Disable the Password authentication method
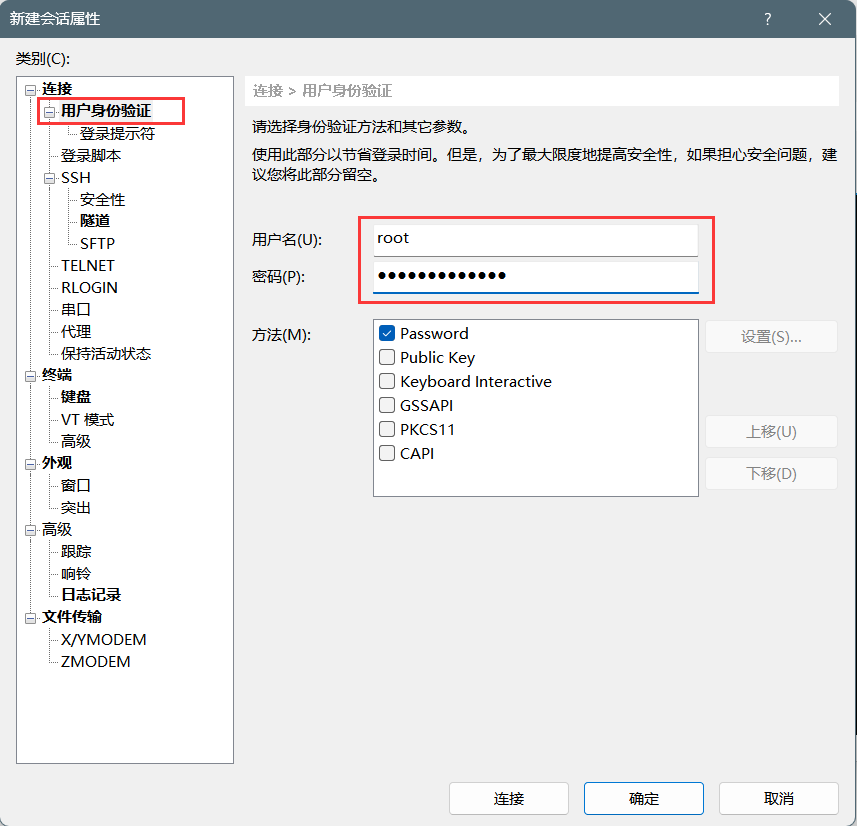Viewport: 857px width, 826px height. point(387,333)
